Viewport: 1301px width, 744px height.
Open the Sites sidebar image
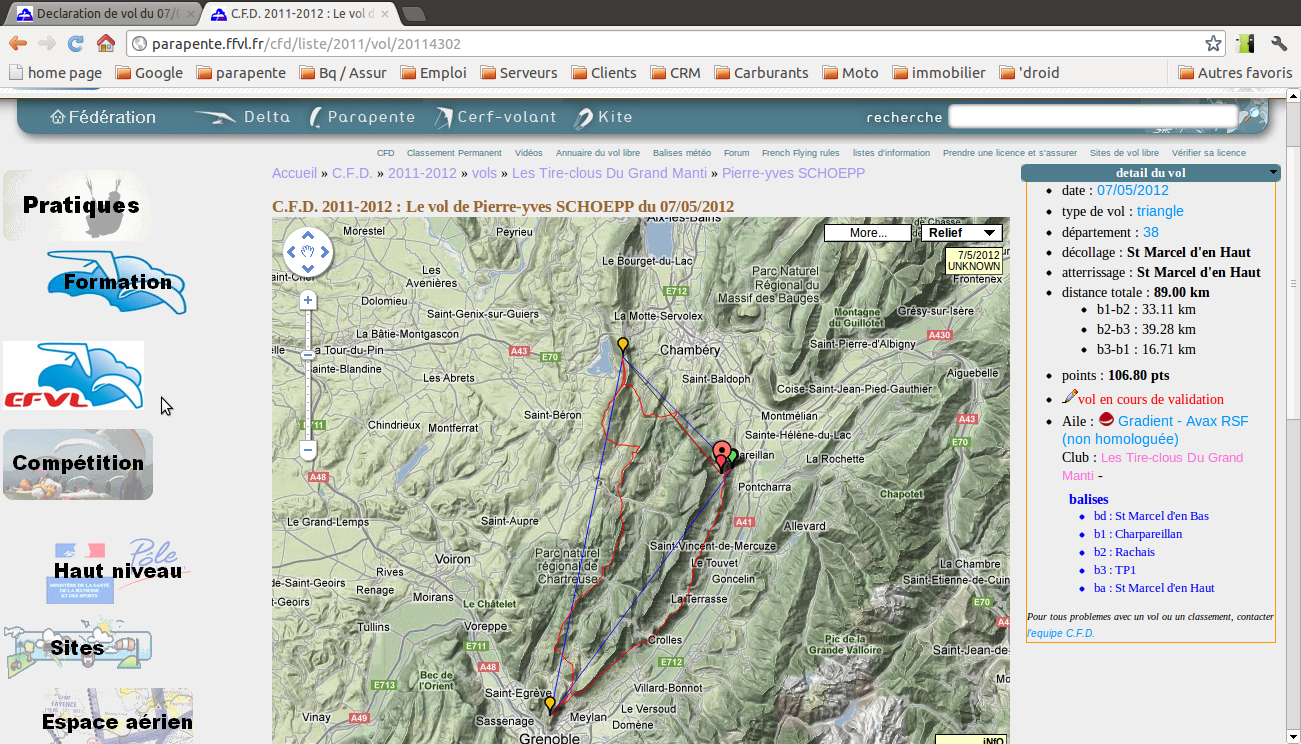point(78,647)
